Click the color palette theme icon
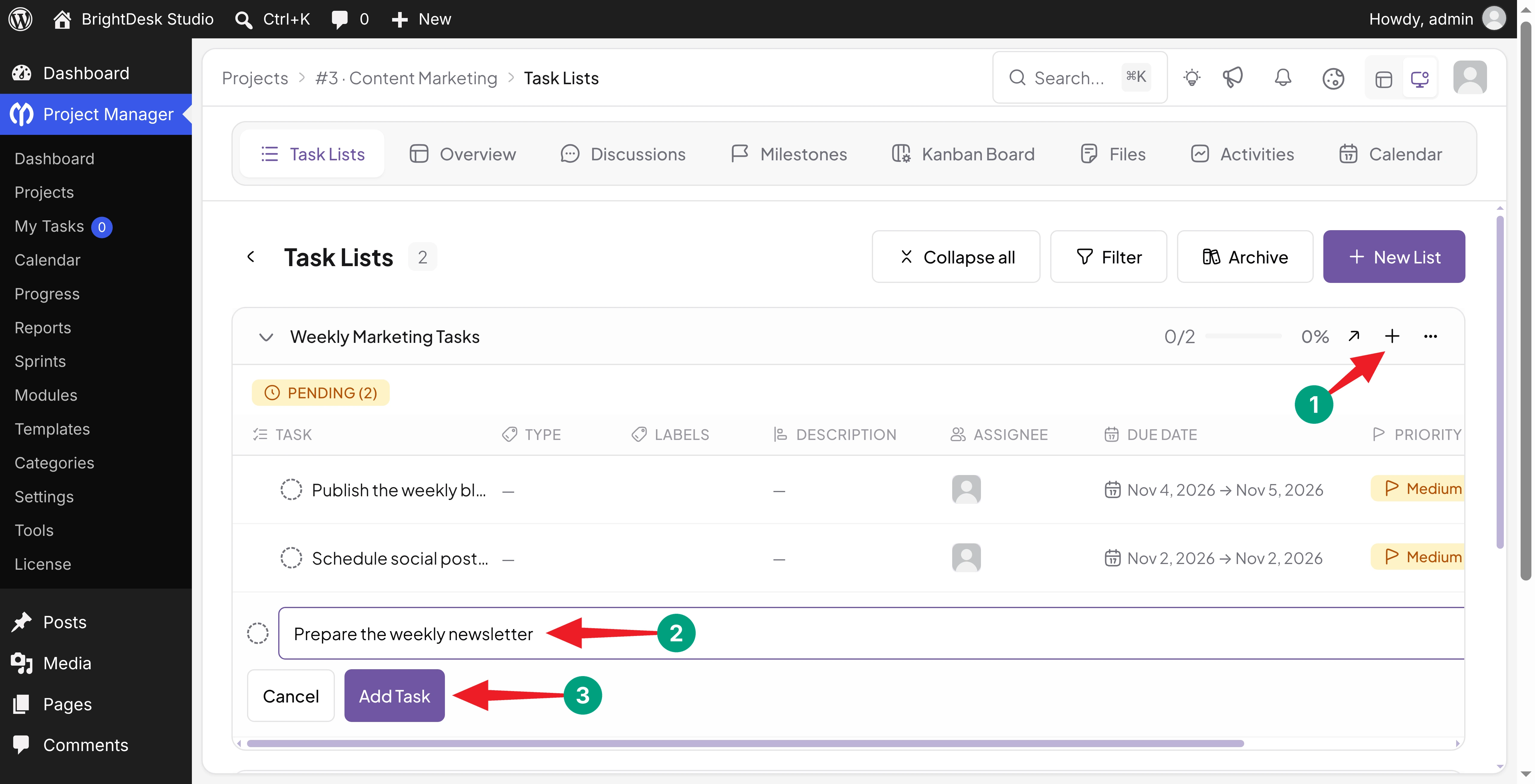1535x784 pixels. point(1333,78)
